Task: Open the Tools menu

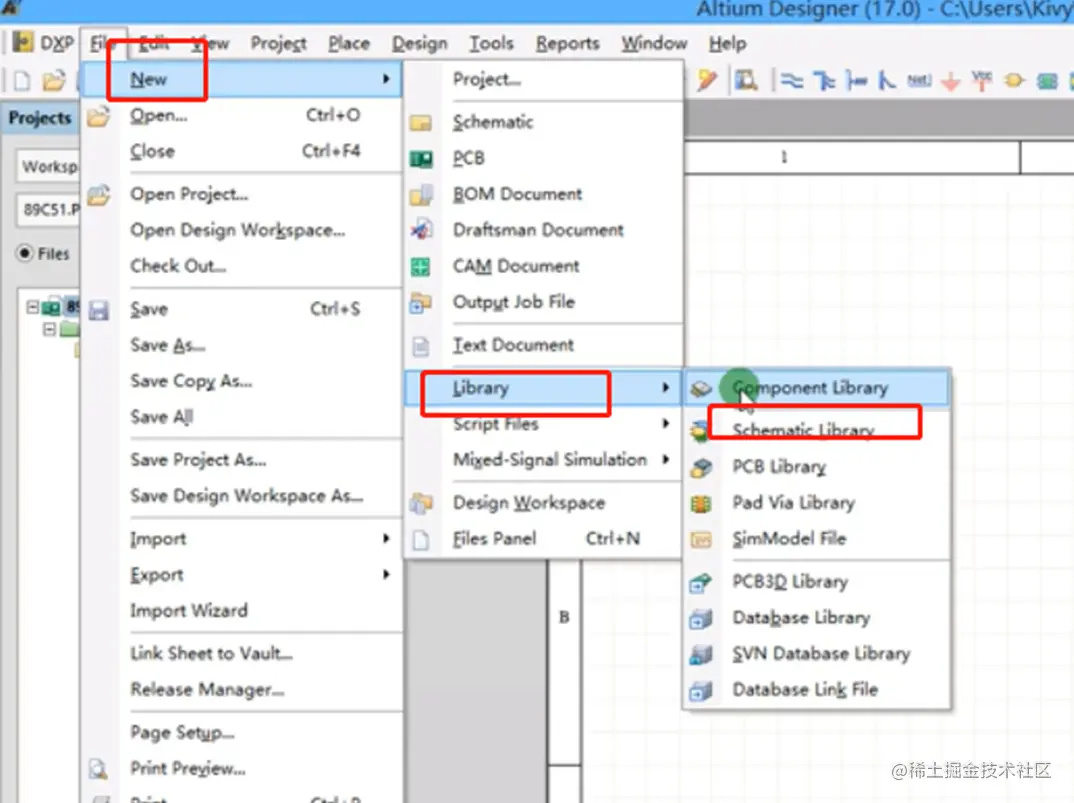Action: 491,43
